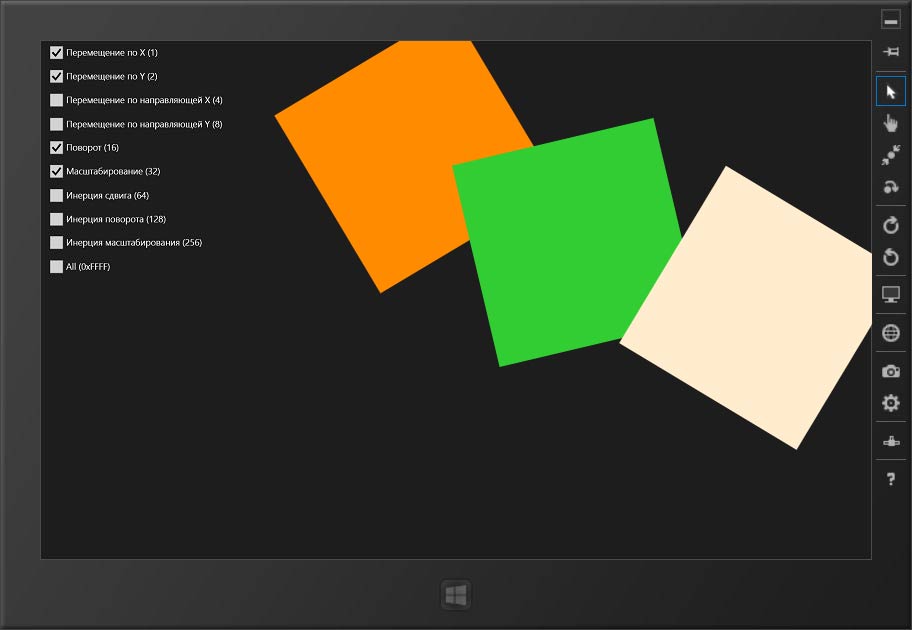
Task: Toggle the simulator always-on-top pin icon
Action: pyautogui.click(x=890, y=52)
